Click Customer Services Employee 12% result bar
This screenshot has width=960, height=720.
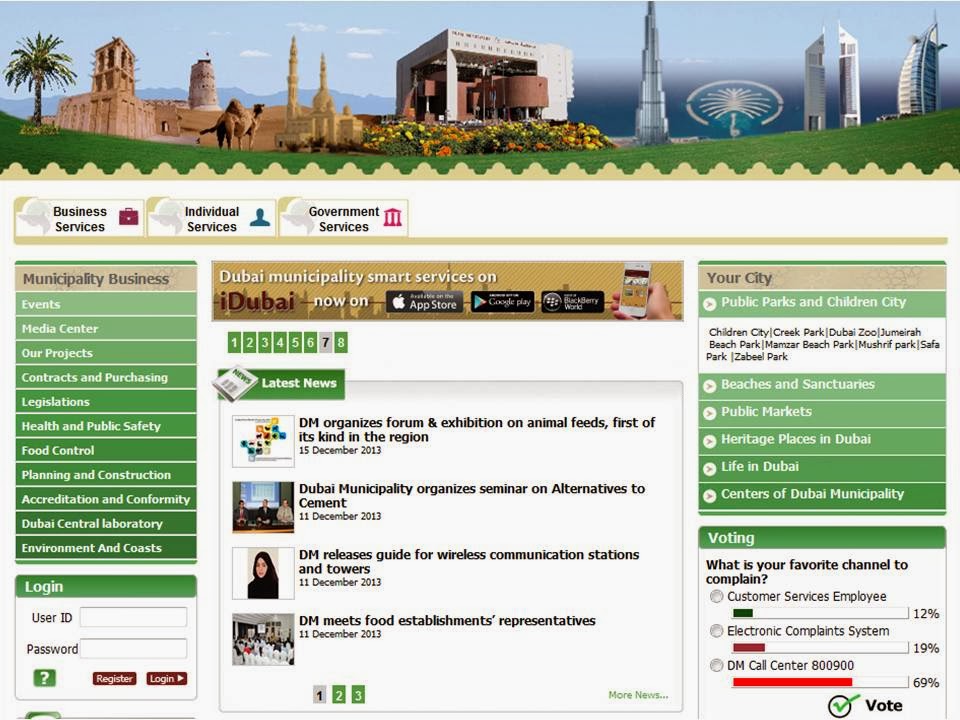pyautogui.click(x=820, y=613)
